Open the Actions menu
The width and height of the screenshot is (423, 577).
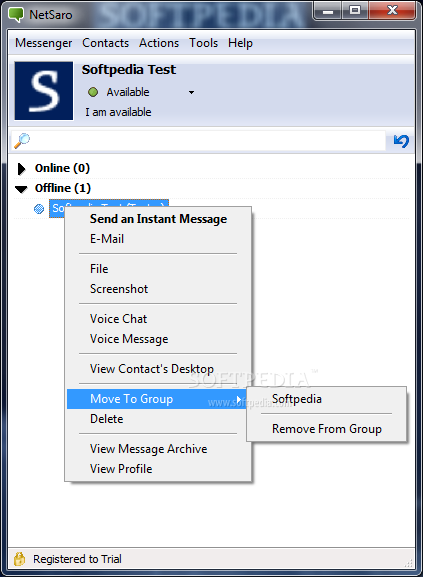(159, 43)
